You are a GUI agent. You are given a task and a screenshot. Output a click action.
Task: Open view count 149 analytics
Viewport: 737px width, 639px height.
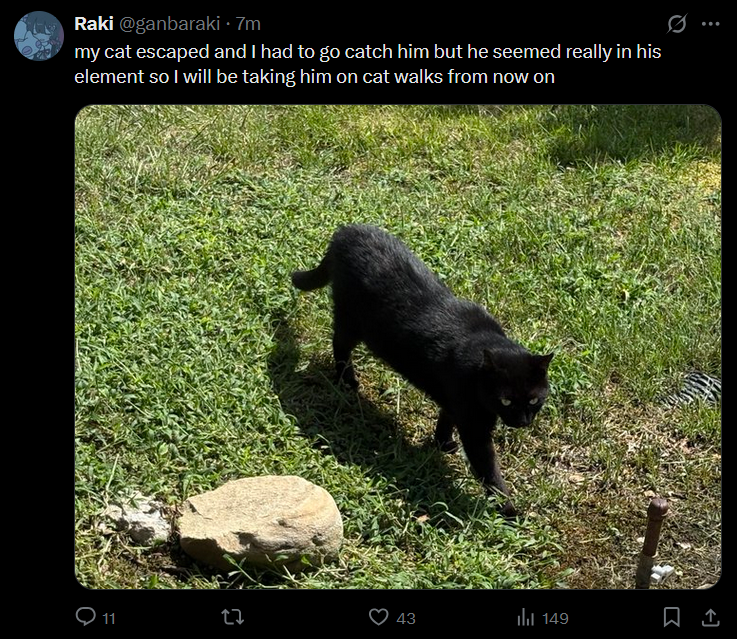point(555,618)
